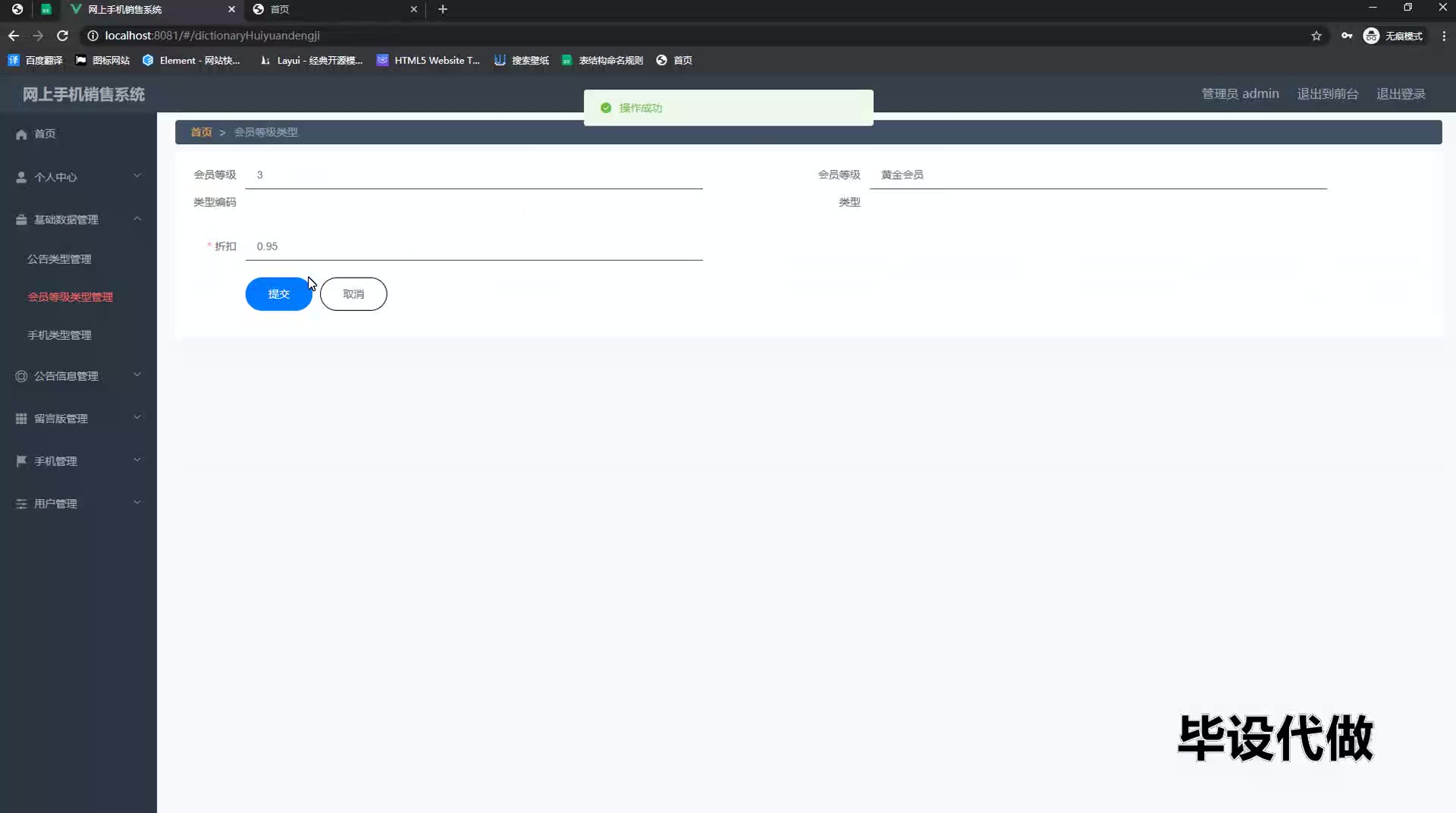Expand the 个人中心 chevron
The image size is (1456, 813).
click(137, 176)
